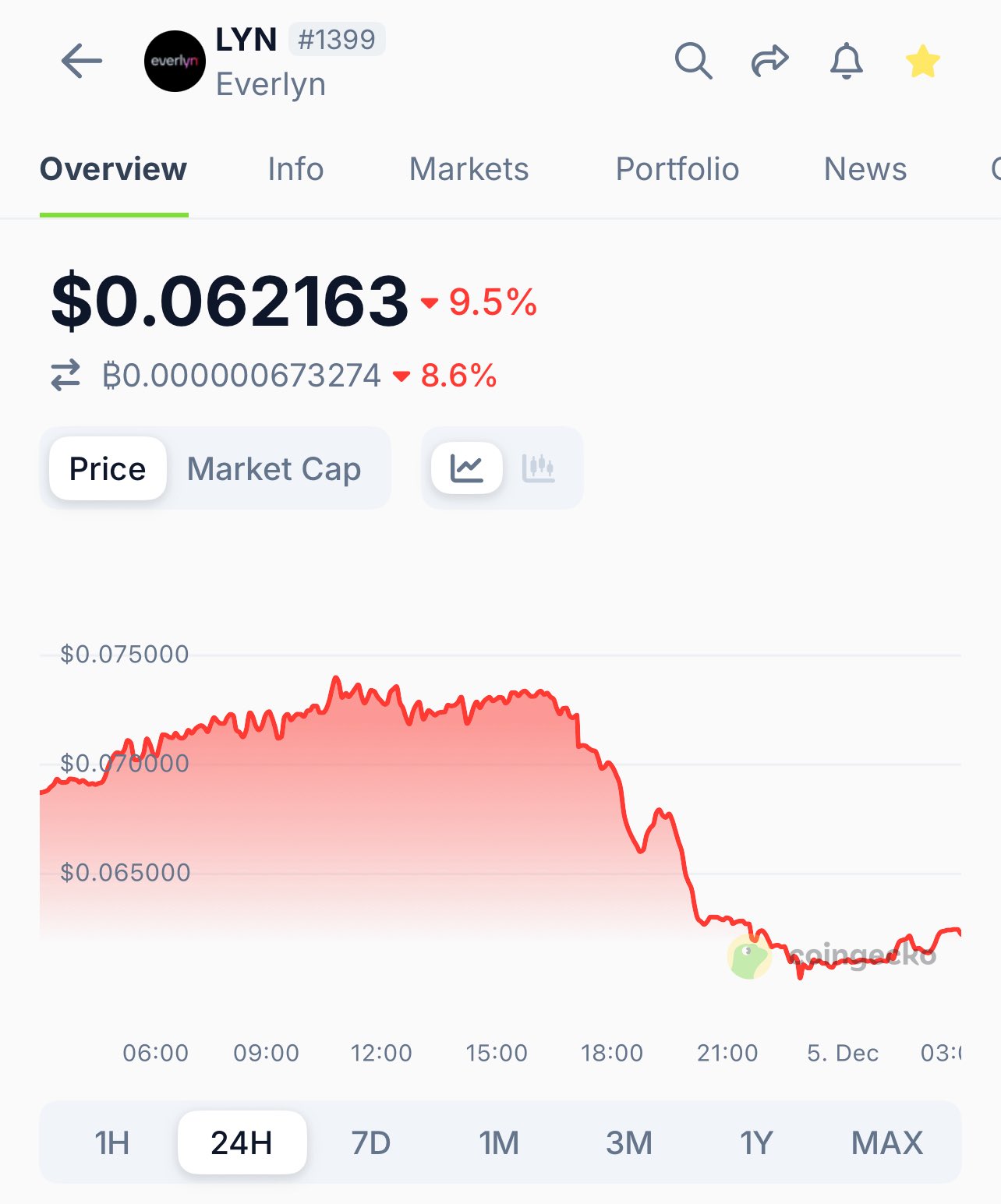The height and width of the screenshot is (1204, 1001).
Task: Switch to candlestick chart view
Action: pos(539,468)
